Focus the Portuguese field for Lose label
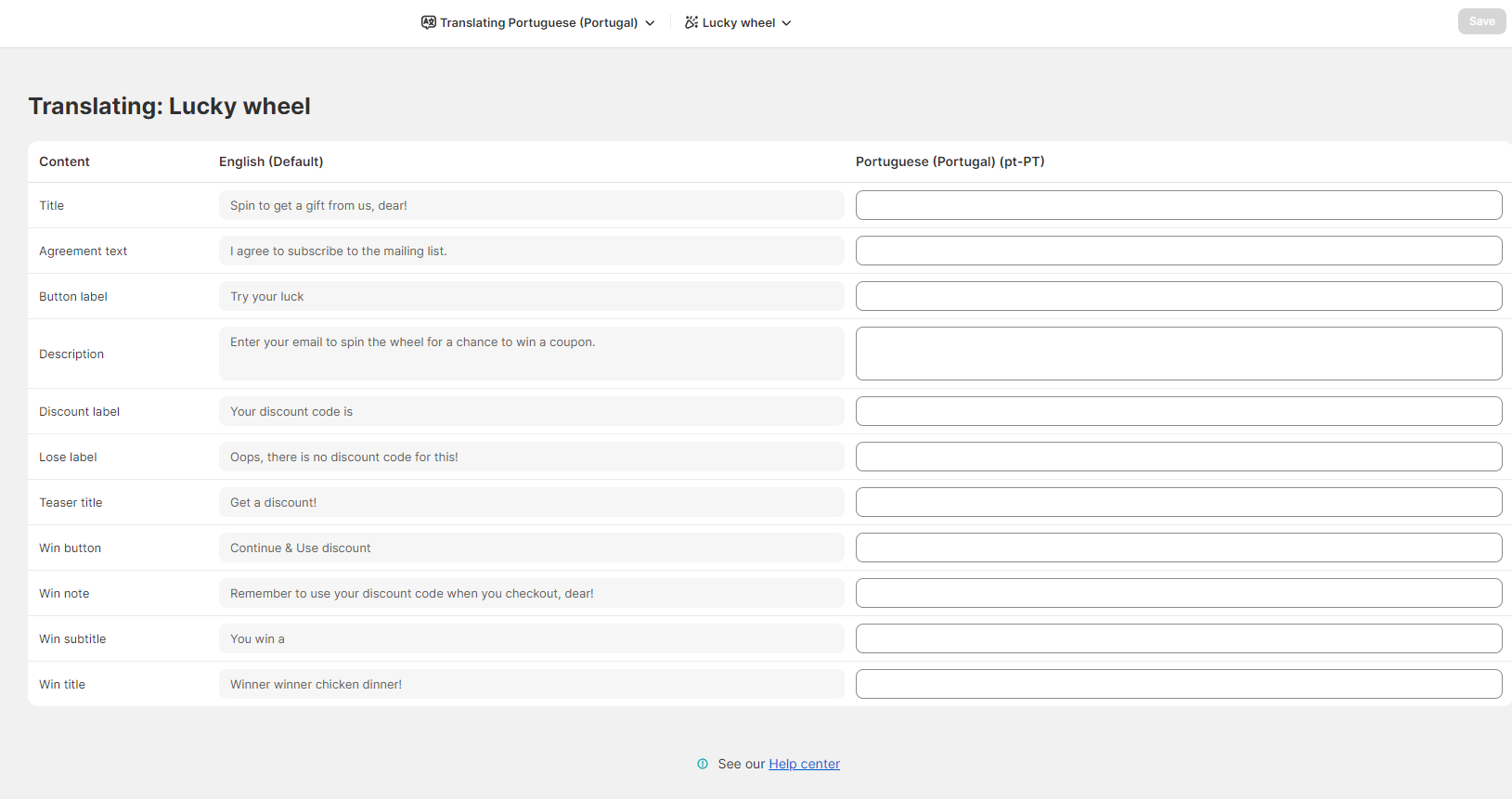The image size is (1512, 799). coord(1179,457)
